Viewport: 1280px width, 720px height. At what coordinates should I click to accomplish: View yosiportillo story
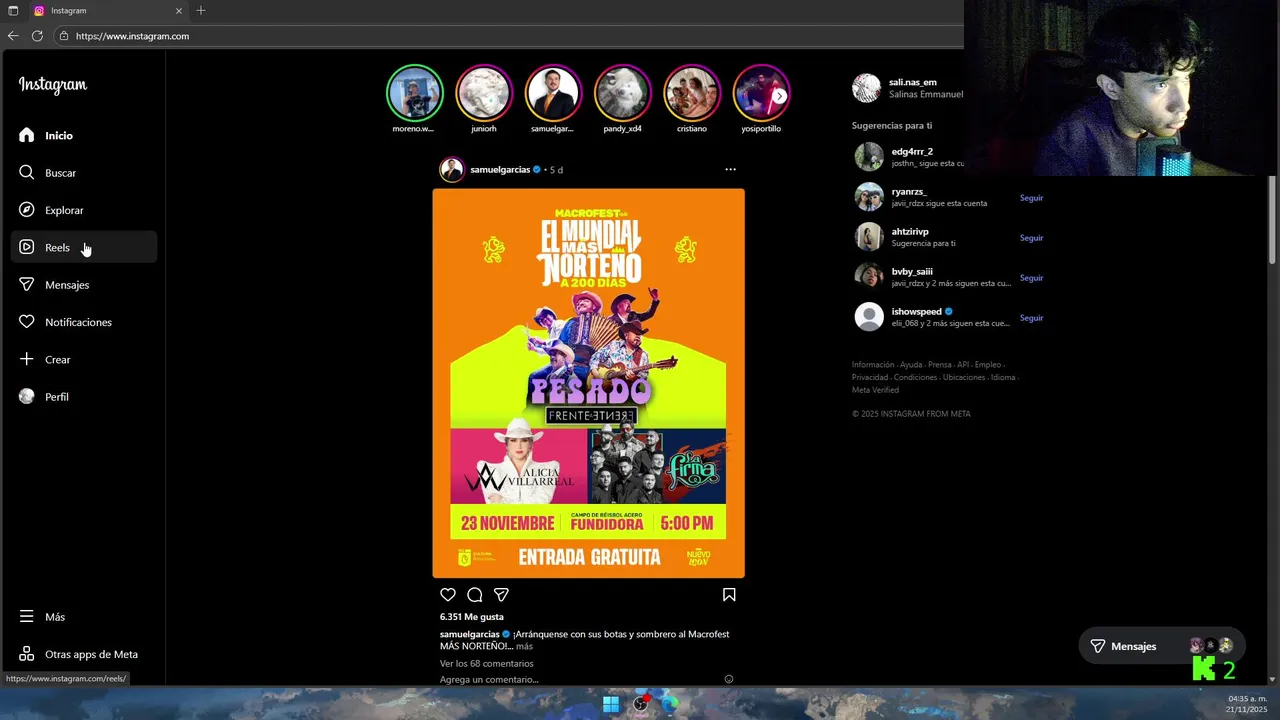click(761, 93)
